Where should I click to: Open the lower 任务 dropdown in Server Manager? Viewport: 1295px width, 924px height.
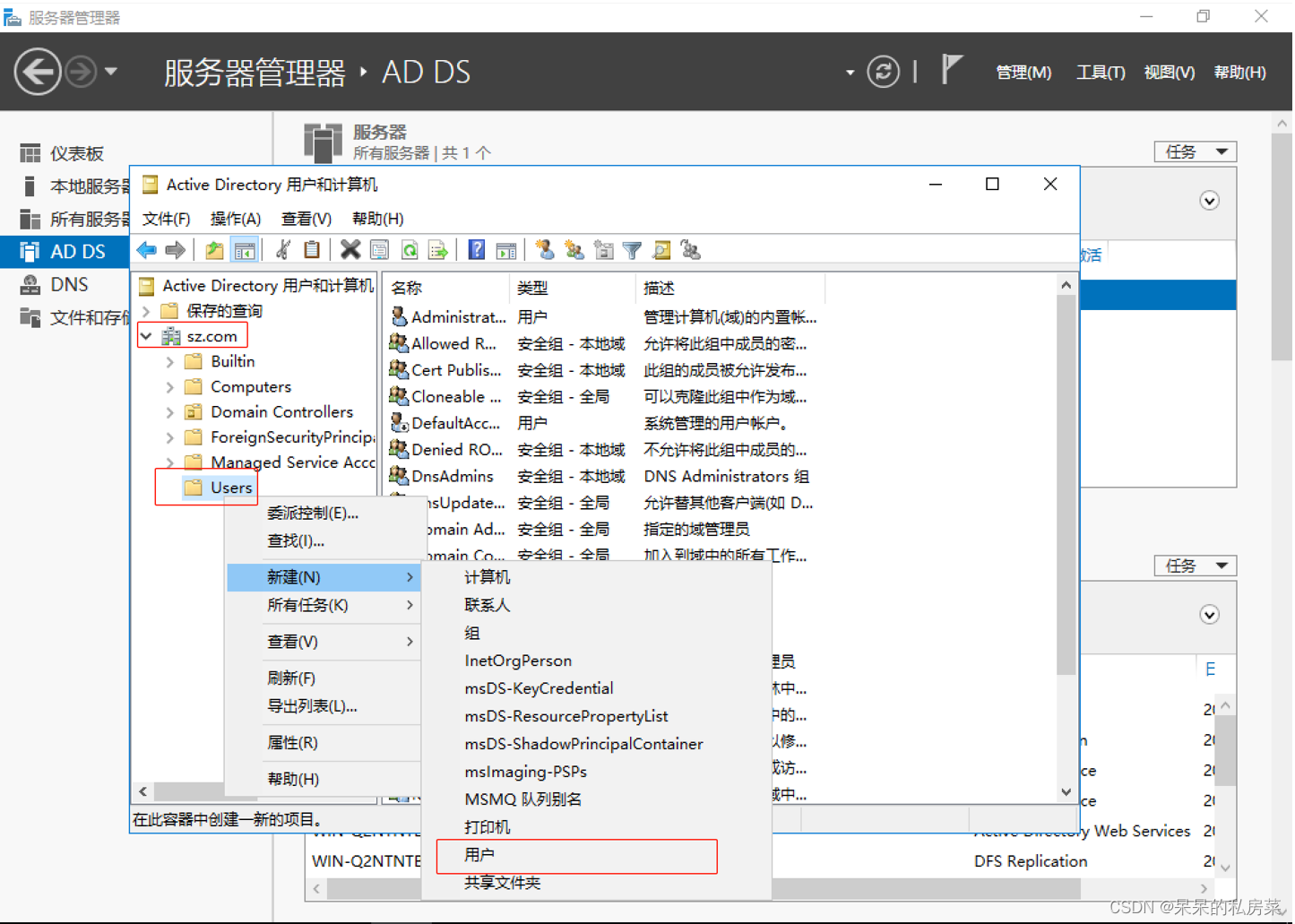pos(1196,566)
